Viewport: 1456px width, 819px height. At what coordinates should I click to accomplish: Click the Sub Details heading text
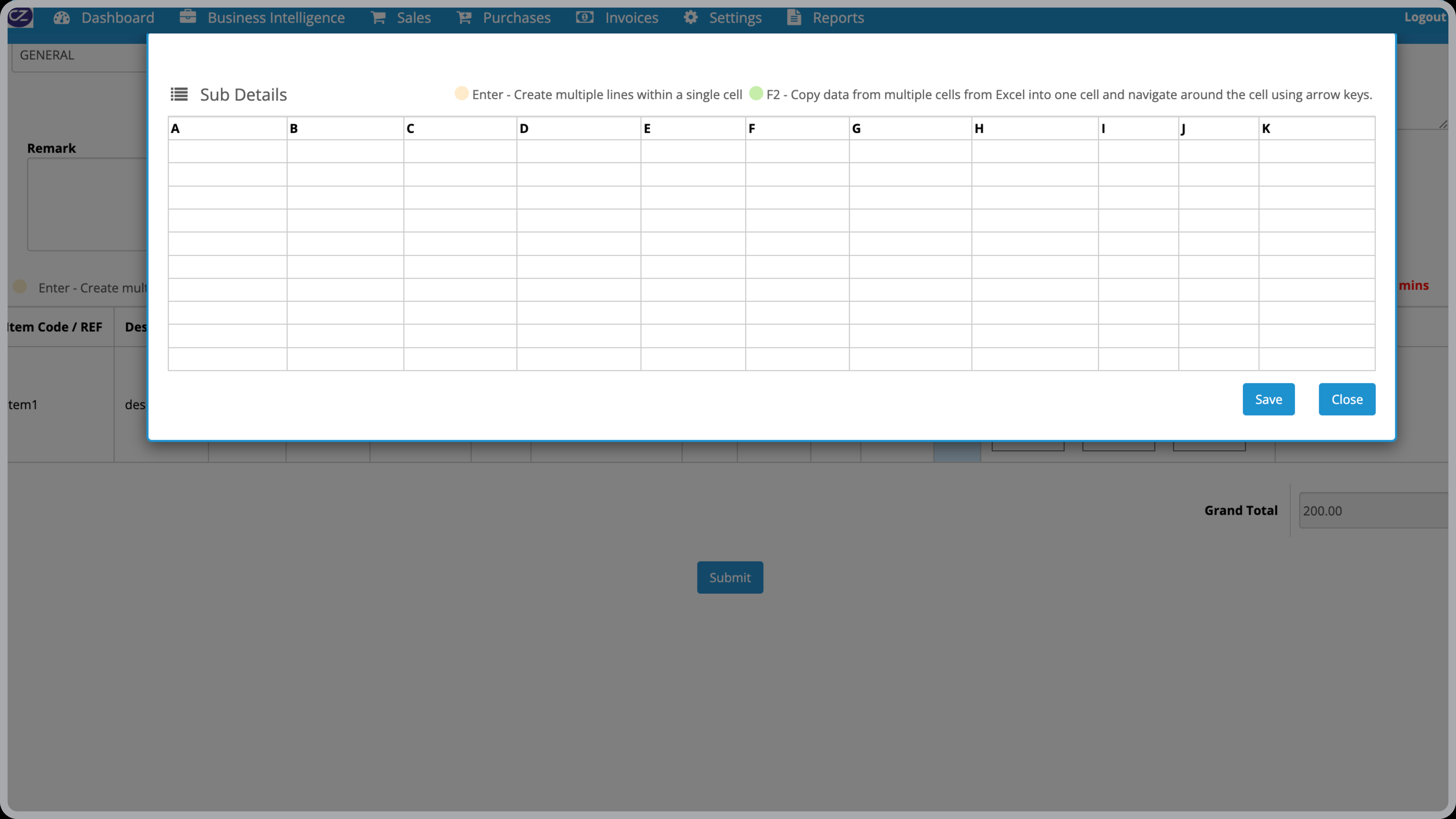244,94
